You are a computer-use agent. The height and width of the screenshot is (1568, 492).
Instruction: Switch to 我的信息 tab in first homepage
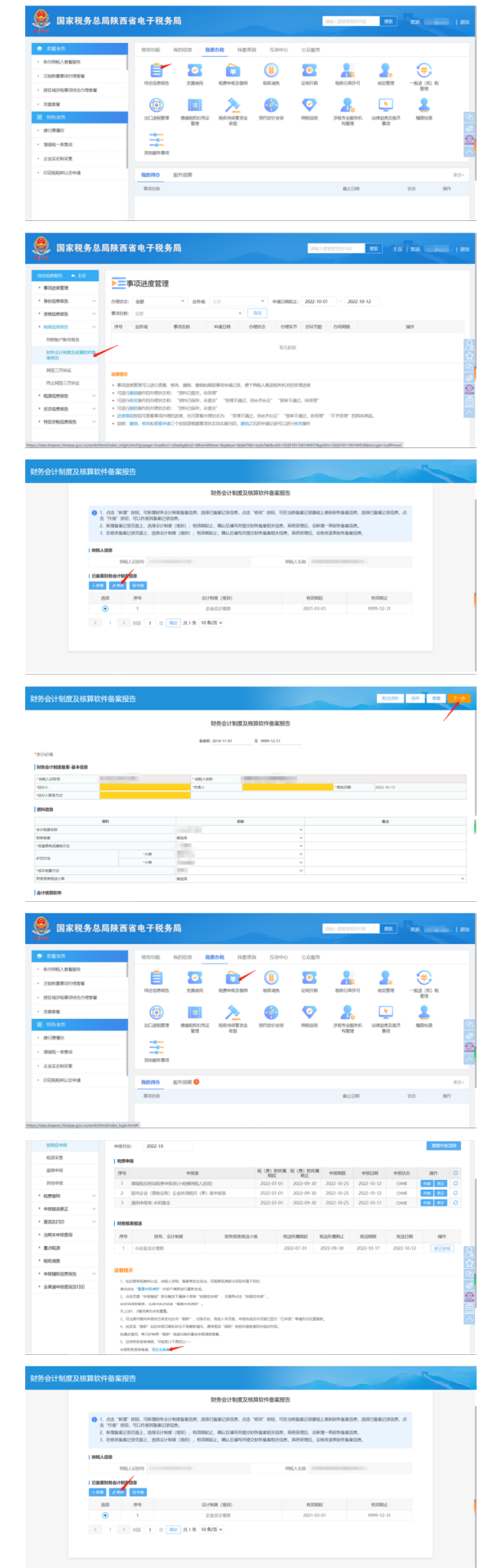pyautogui.click(x=182, y=50)
